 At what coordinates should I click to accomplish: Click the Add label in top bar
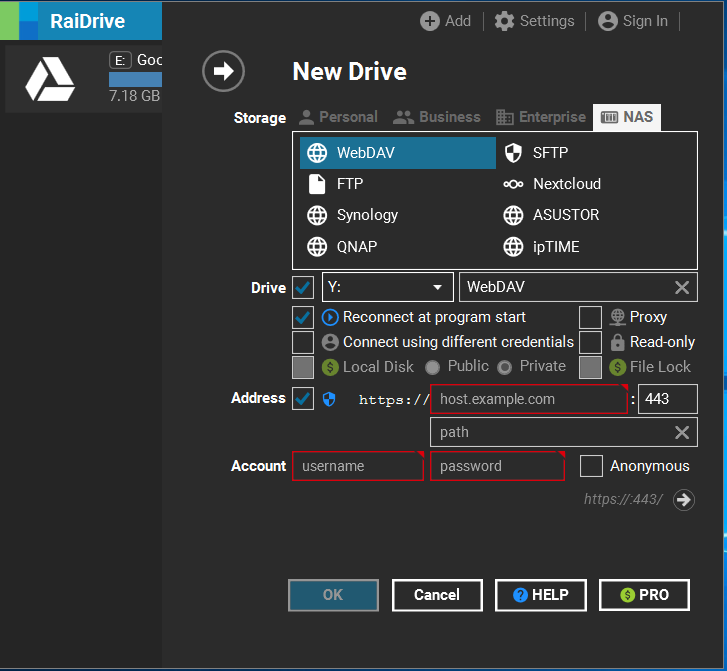click(458, 21)
